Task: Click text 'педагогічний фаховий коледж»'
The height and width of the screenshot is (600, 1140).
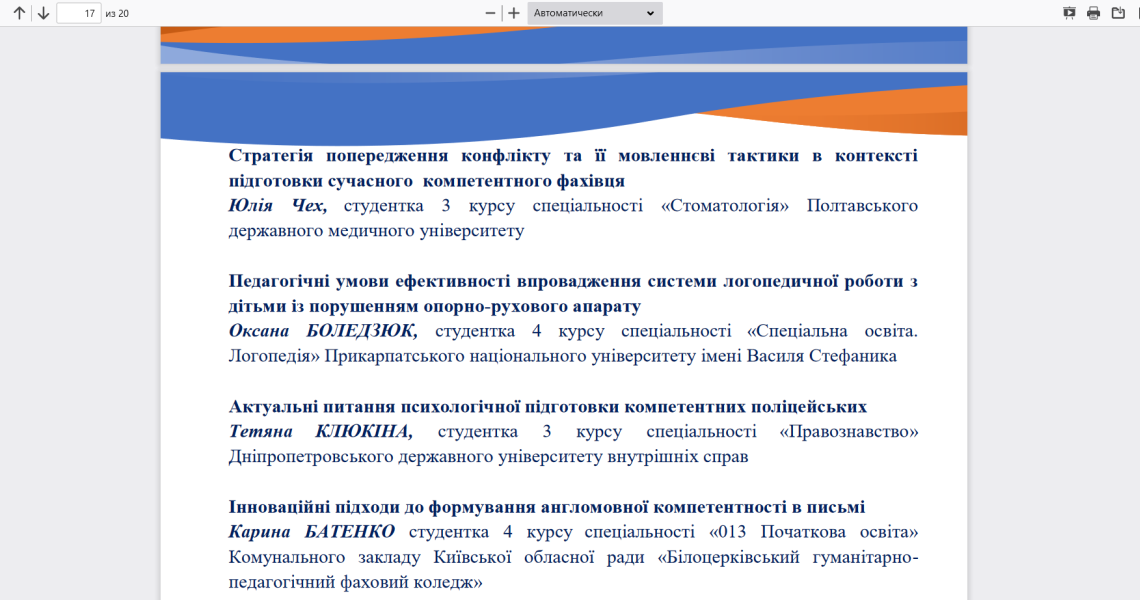Action: point(356,583)
